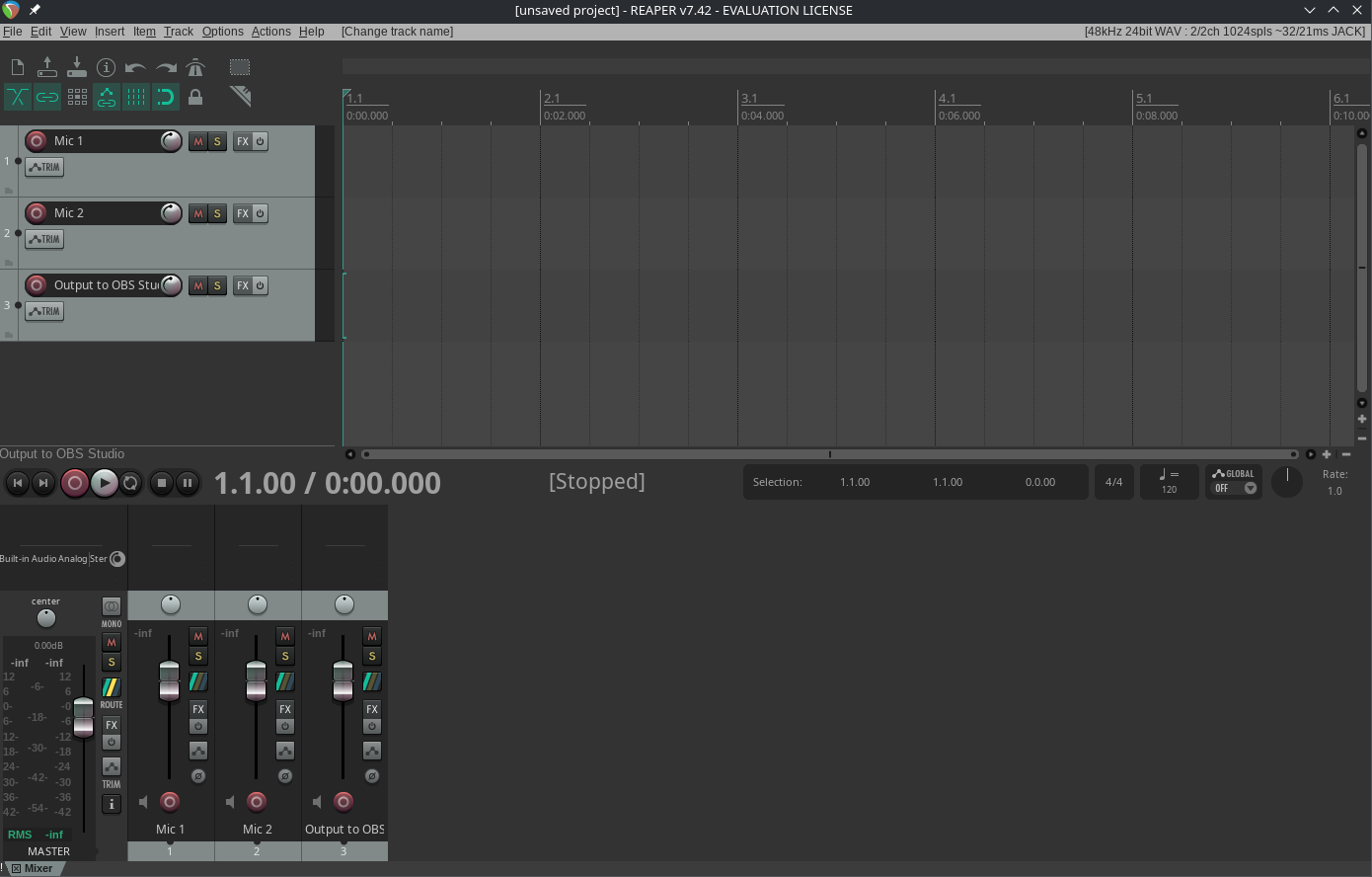The image size is (1372, 877).
Task: Open the Track menu
Action: pos(178,32)
